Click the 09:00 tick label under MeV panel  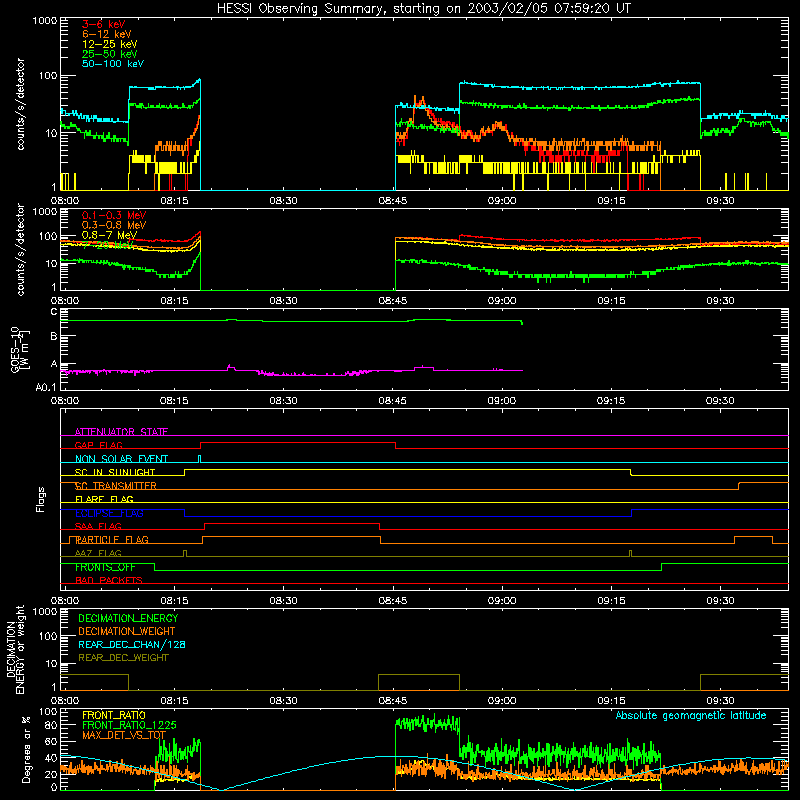click(502, 301)
